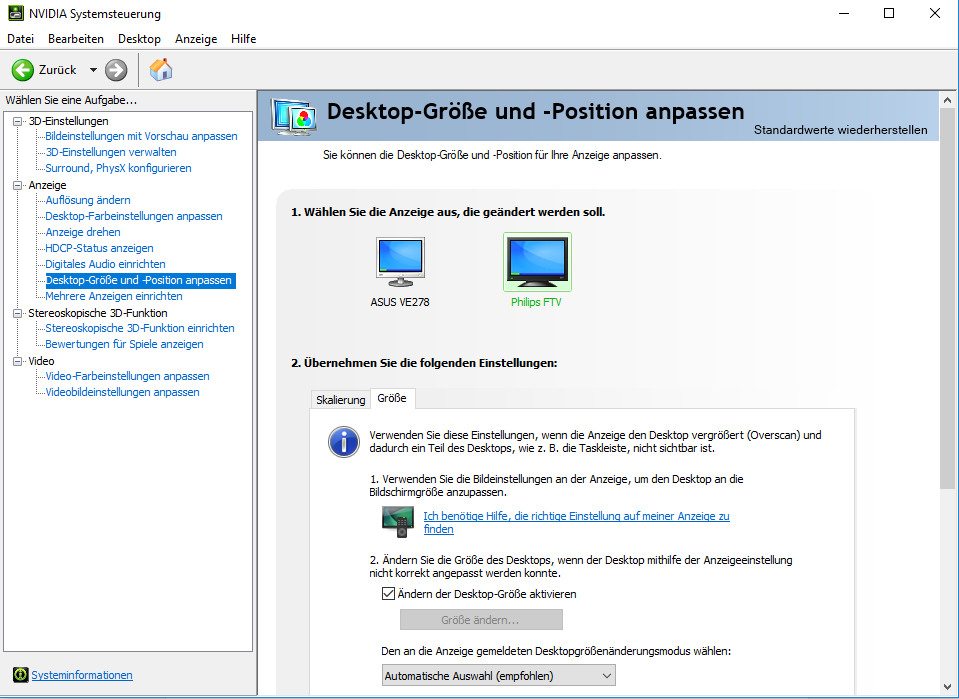Screen dimensions: 959x699
Task: Open the Bearbeiten menu
Action: 76,39
